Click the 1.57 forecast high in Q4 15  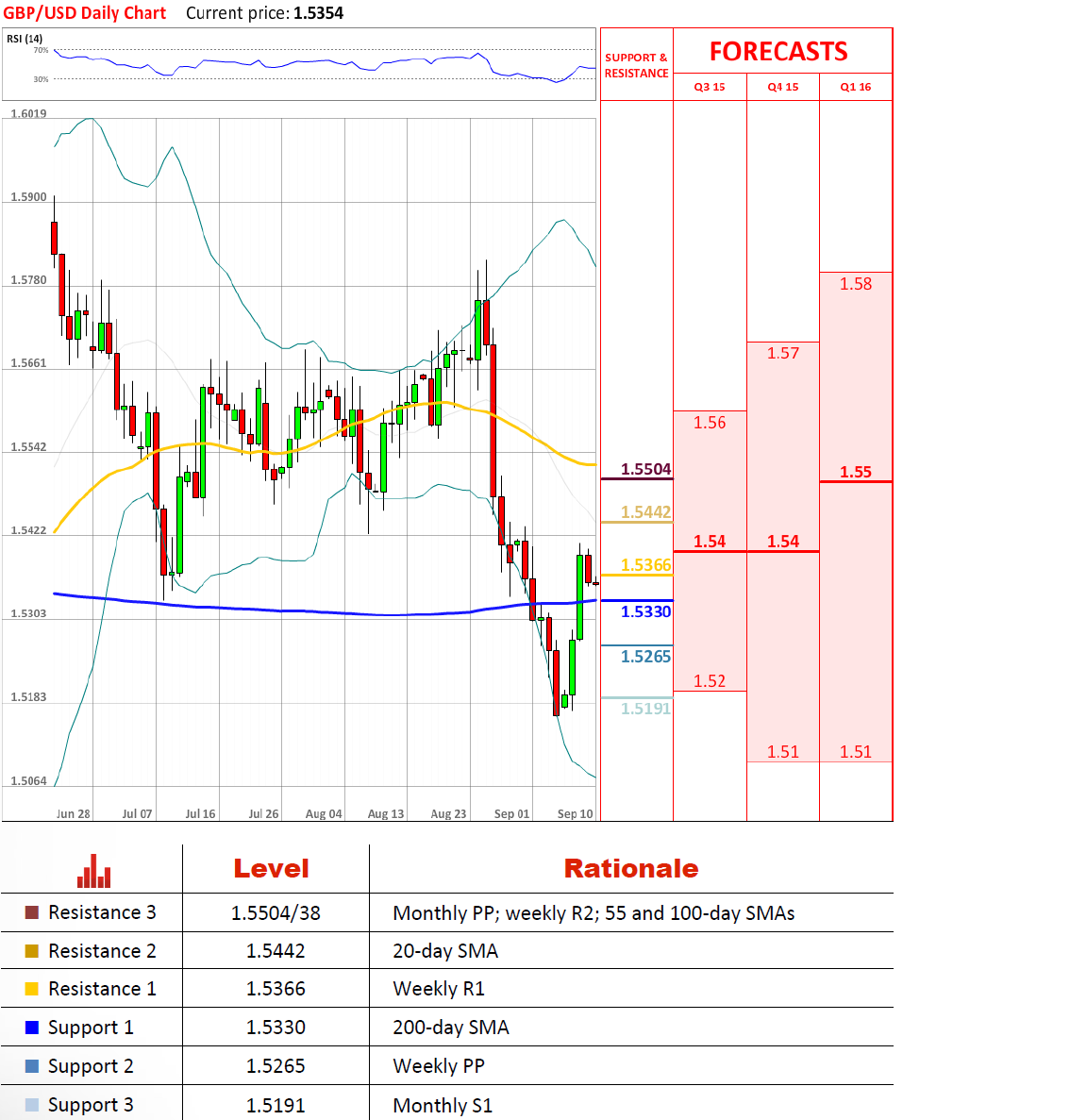tap(783, 353)
